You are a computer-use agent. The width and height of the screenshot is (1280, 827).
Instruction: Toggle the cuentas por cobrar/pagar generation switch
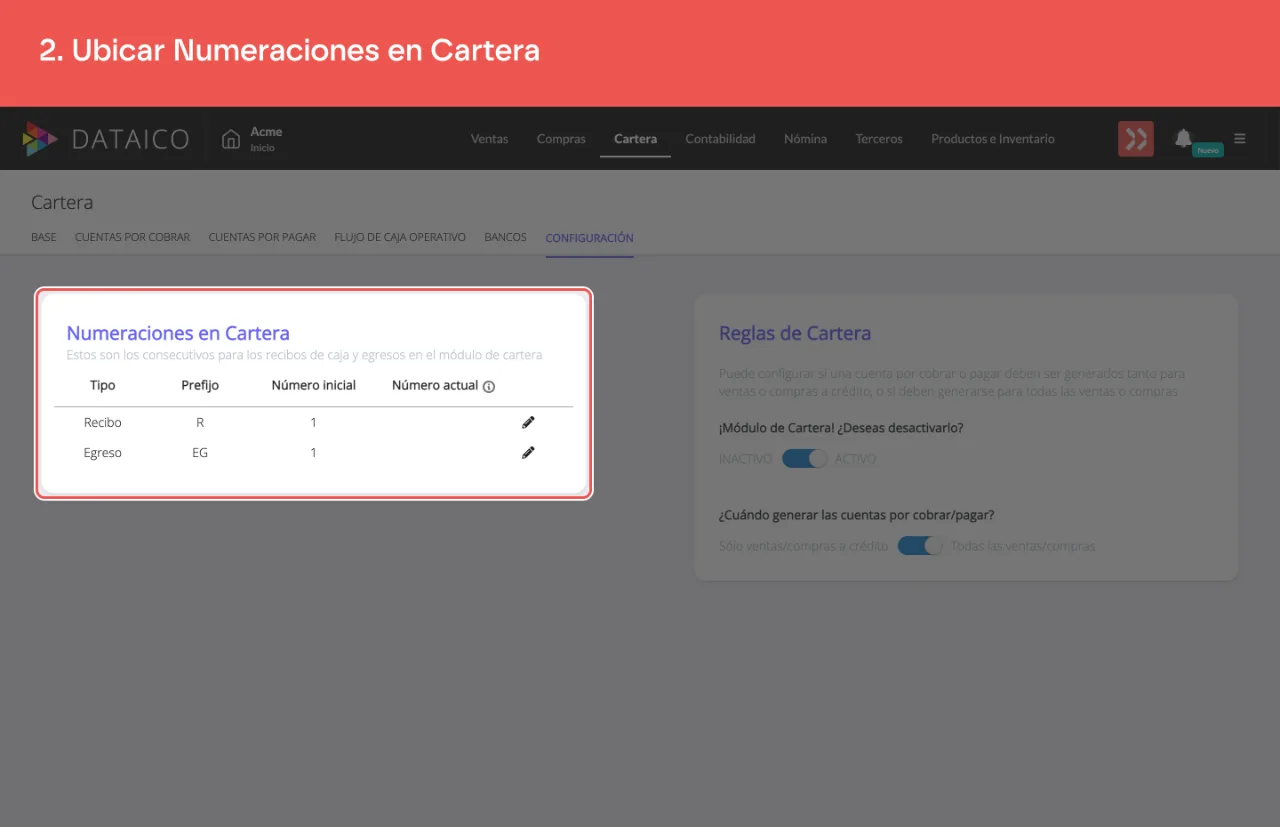point(920,546)
